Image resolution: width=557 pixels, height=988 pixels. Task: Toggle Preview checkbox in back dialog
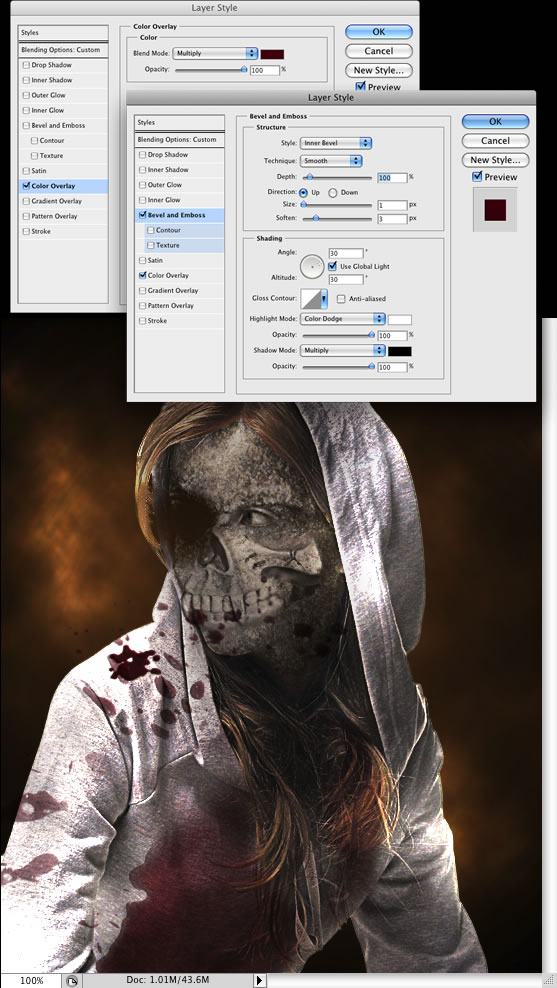360,87
